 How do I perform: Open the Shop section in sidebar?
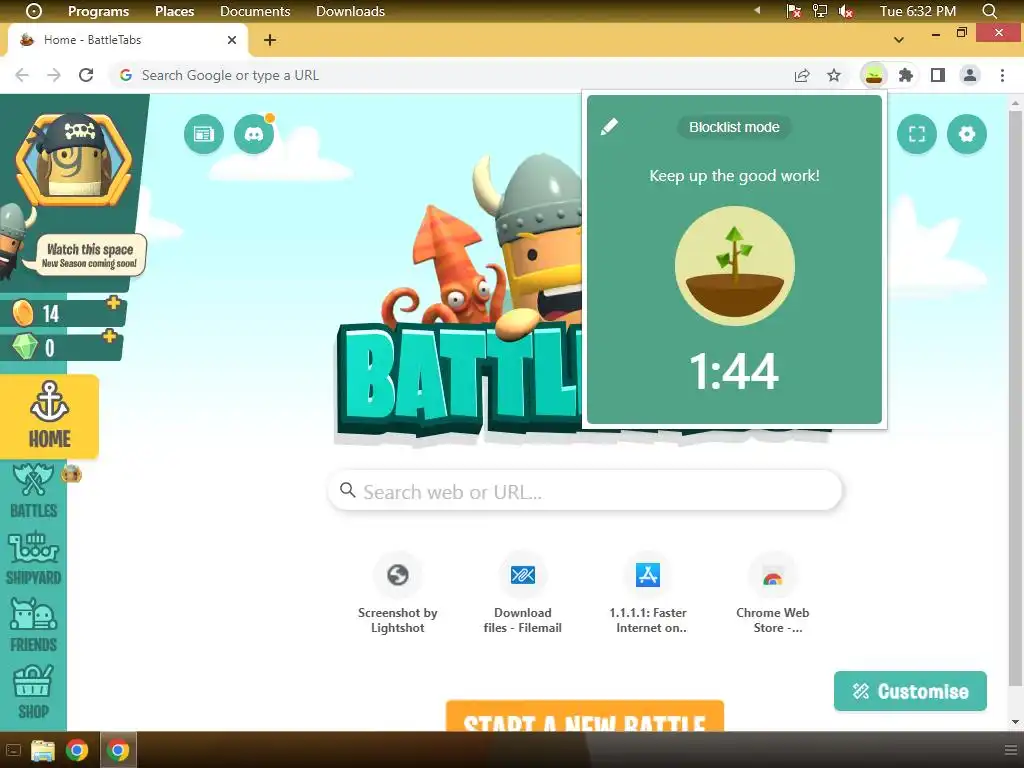(x=33, y=692)
